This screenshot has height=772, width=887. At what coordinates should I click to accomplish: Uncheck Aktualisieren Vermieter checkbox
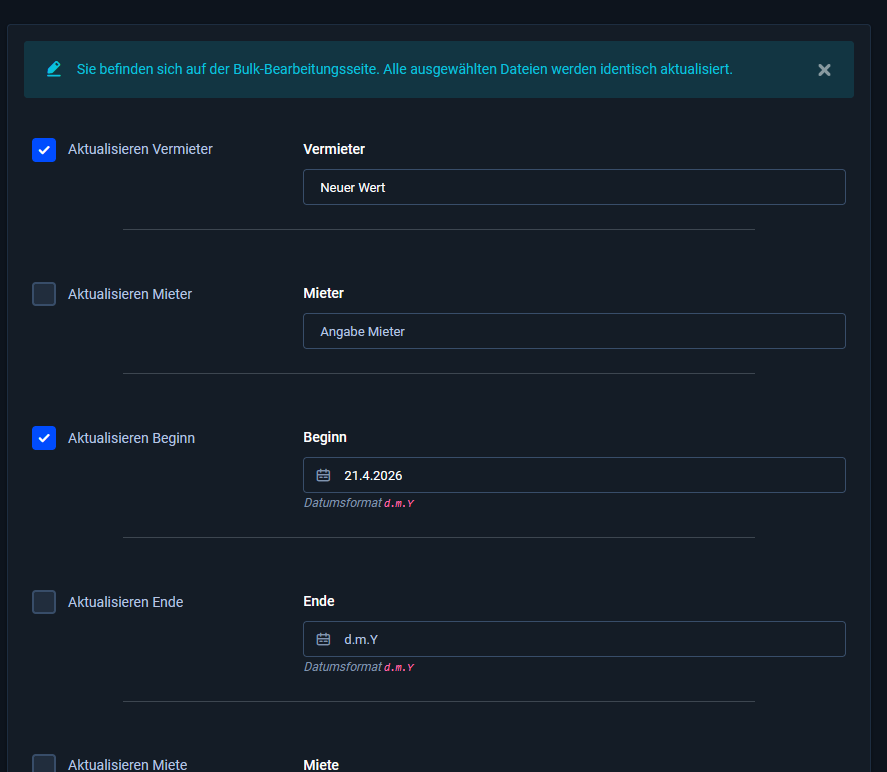(x=44, y=150)
